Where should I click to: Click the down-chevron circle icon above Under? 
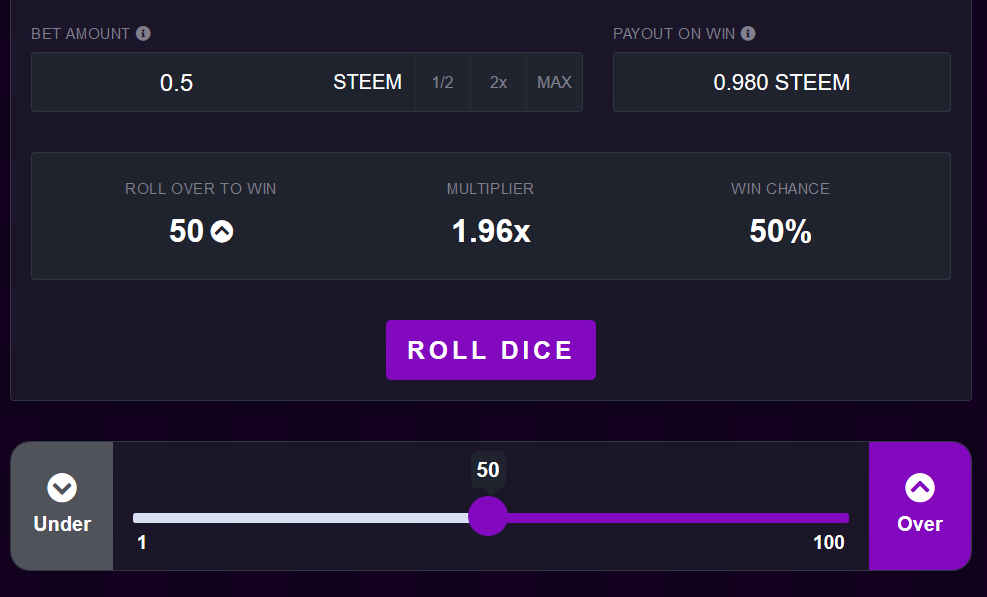(62, 488)
